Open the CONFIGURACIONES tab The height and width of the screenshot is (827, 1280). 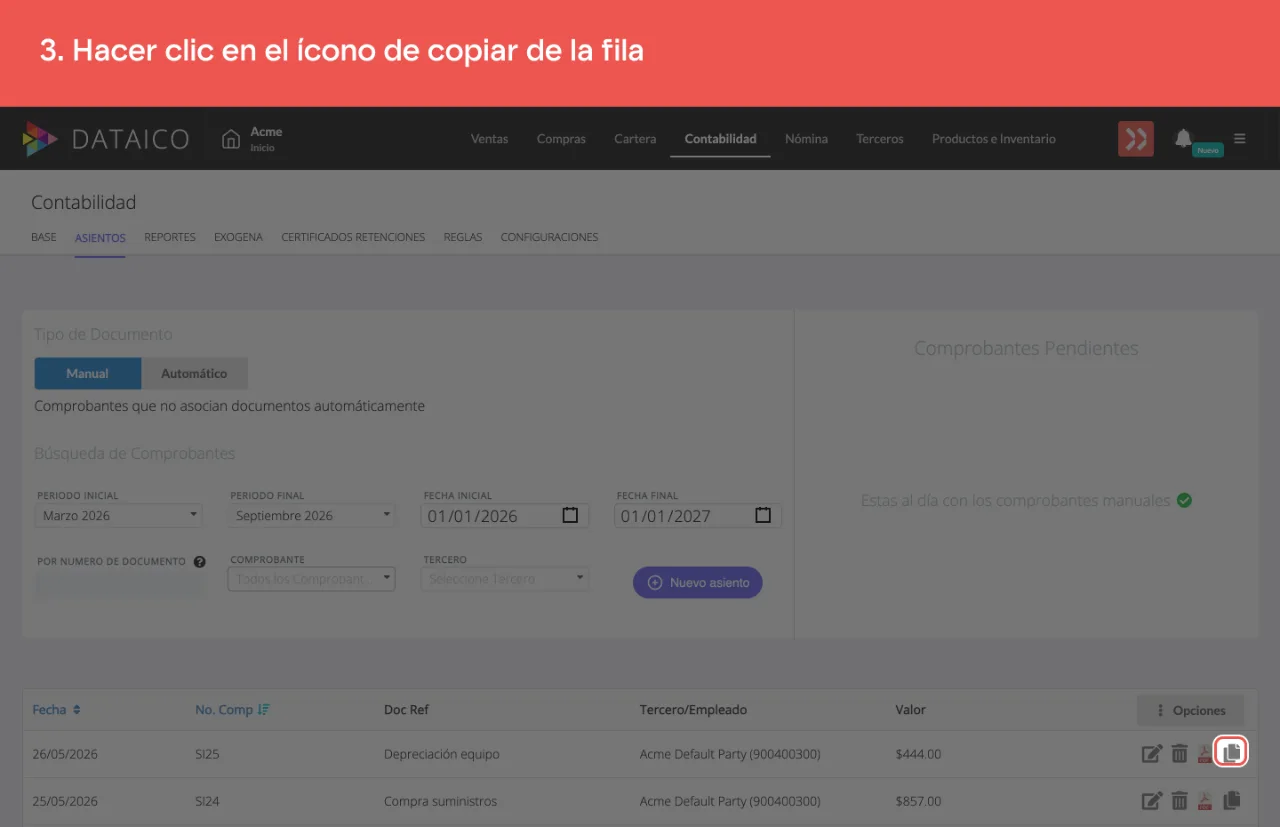point(549,238)
